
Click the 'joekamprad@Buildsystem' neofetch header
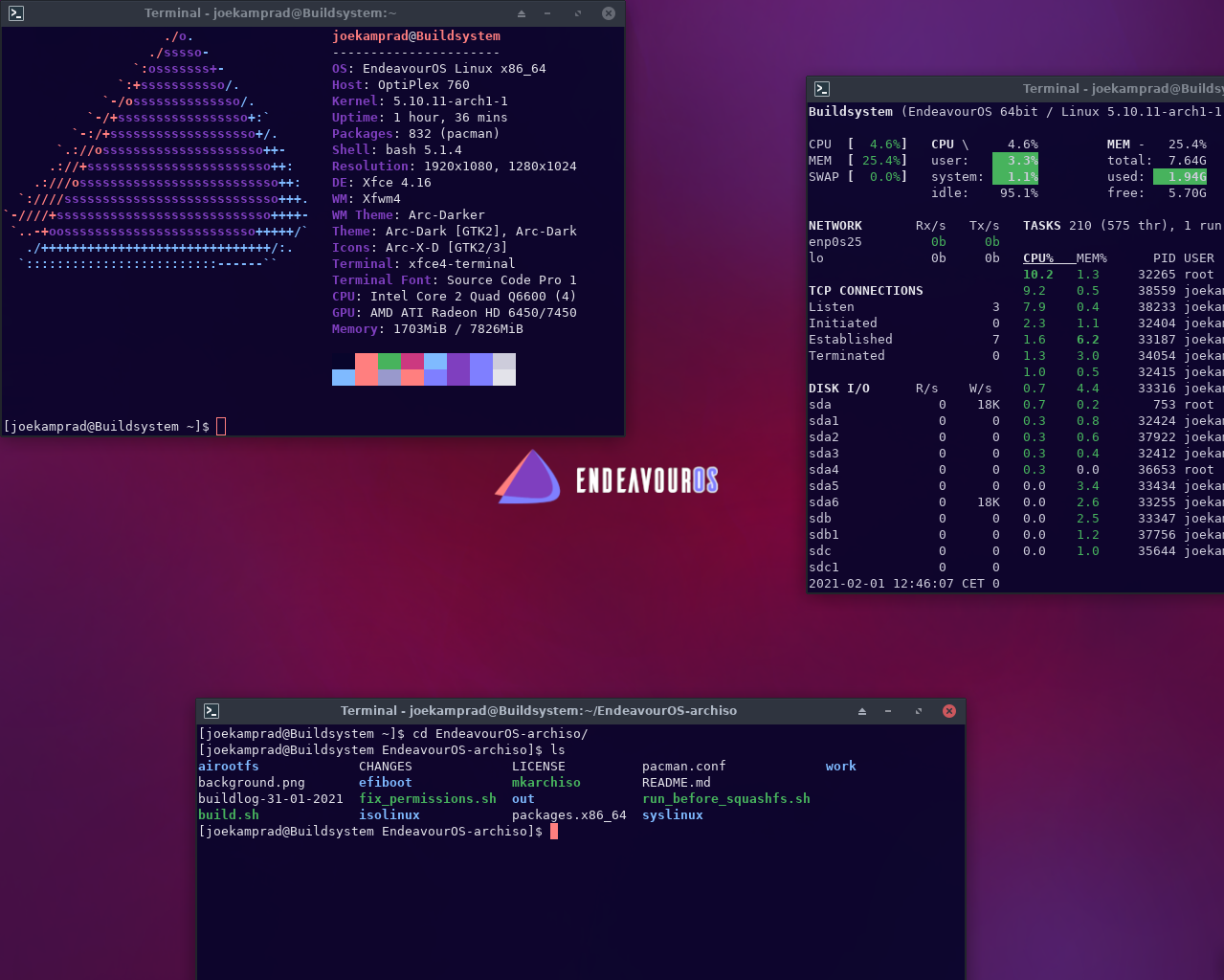(416, 35)
